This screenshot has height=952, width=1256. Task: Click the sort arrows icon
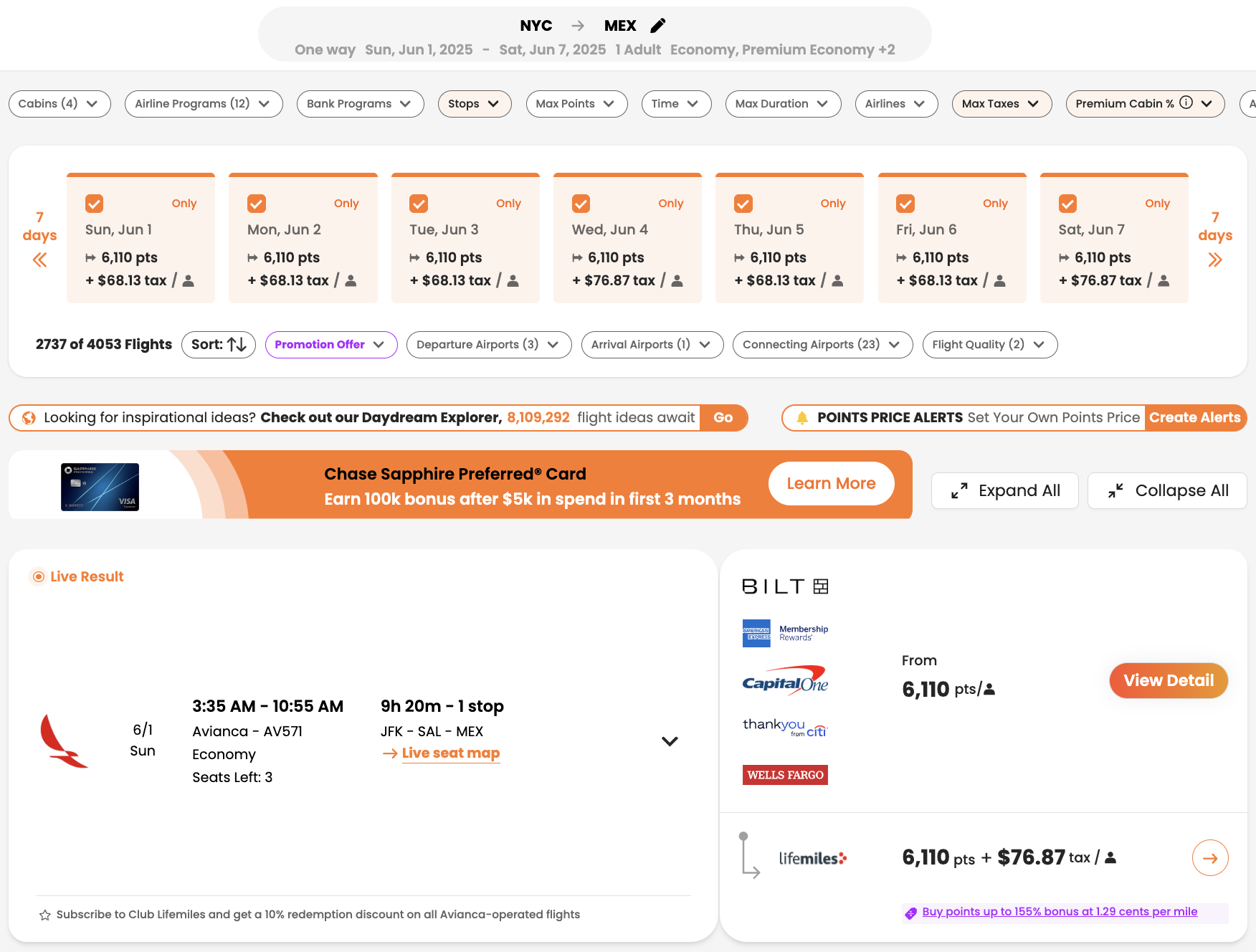(x=237, y=344)
